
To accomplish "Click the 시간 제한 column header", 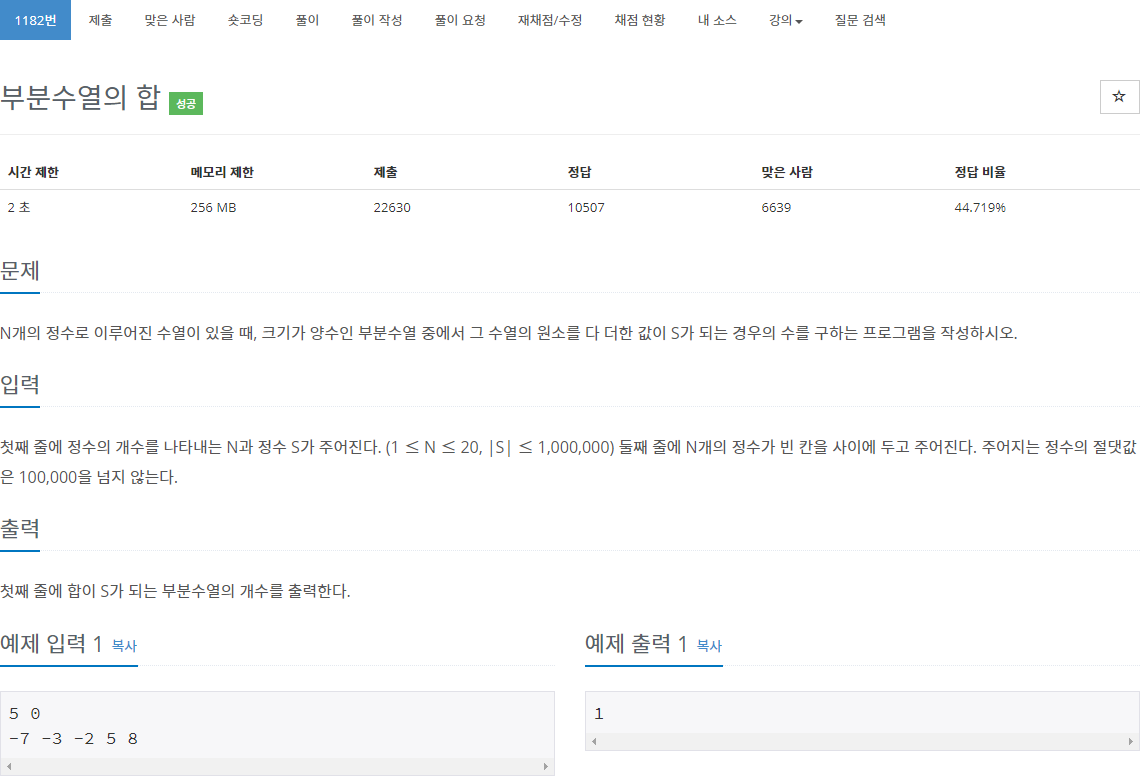I will click(x=33, y=172).
